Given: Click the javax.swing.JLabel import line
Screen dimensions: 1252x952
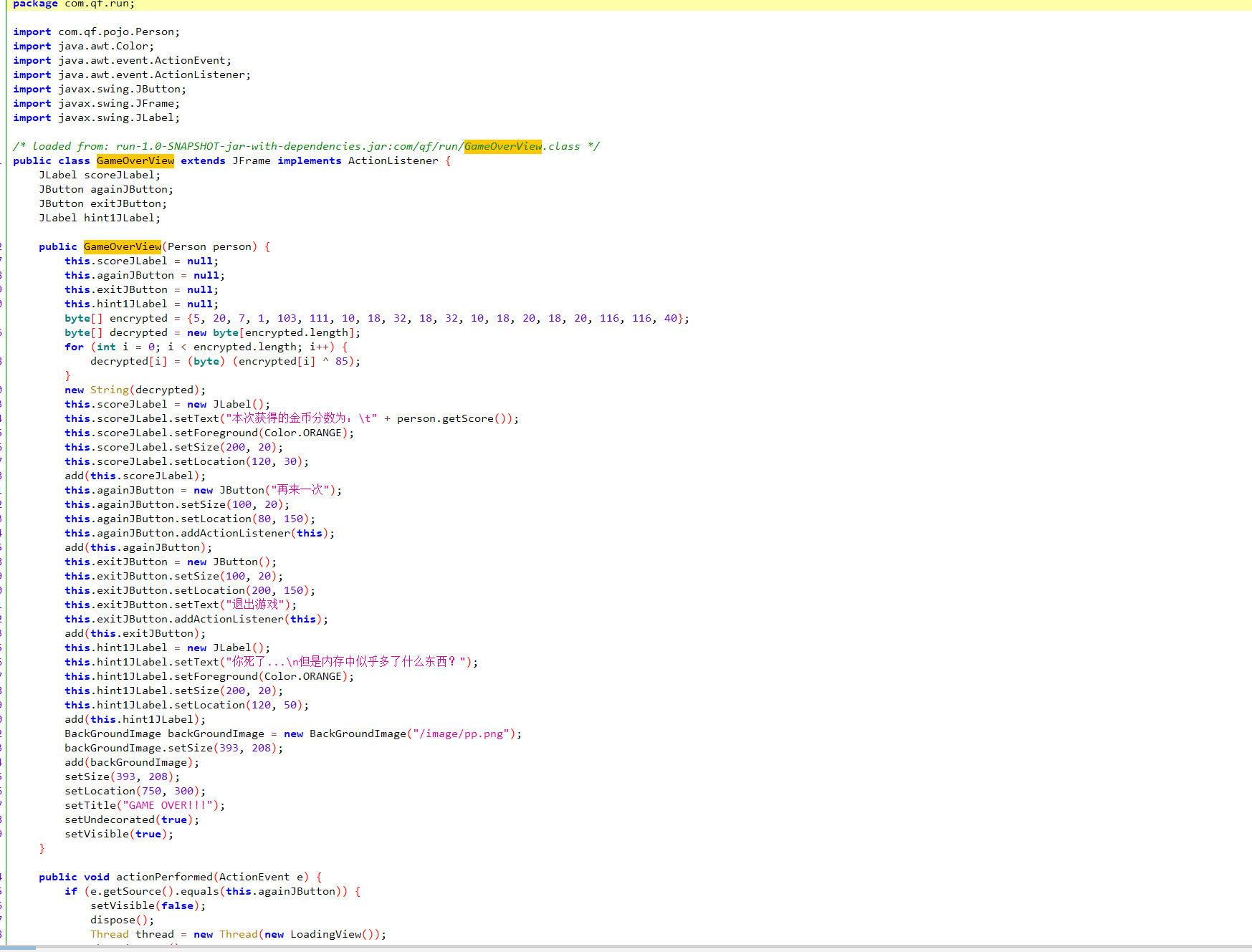Looking at the screenshot, I should coord(97,117).
